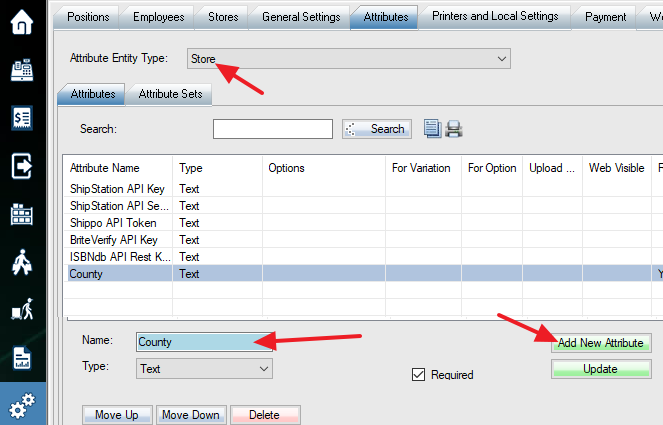Click into the Search text field

[273, 129]
